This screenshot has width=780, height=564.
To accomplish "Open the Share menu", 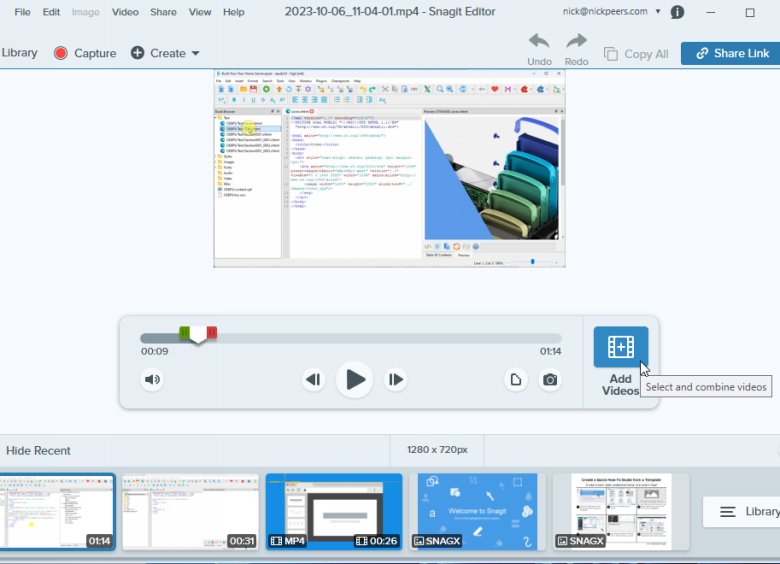I will point(163,12).
